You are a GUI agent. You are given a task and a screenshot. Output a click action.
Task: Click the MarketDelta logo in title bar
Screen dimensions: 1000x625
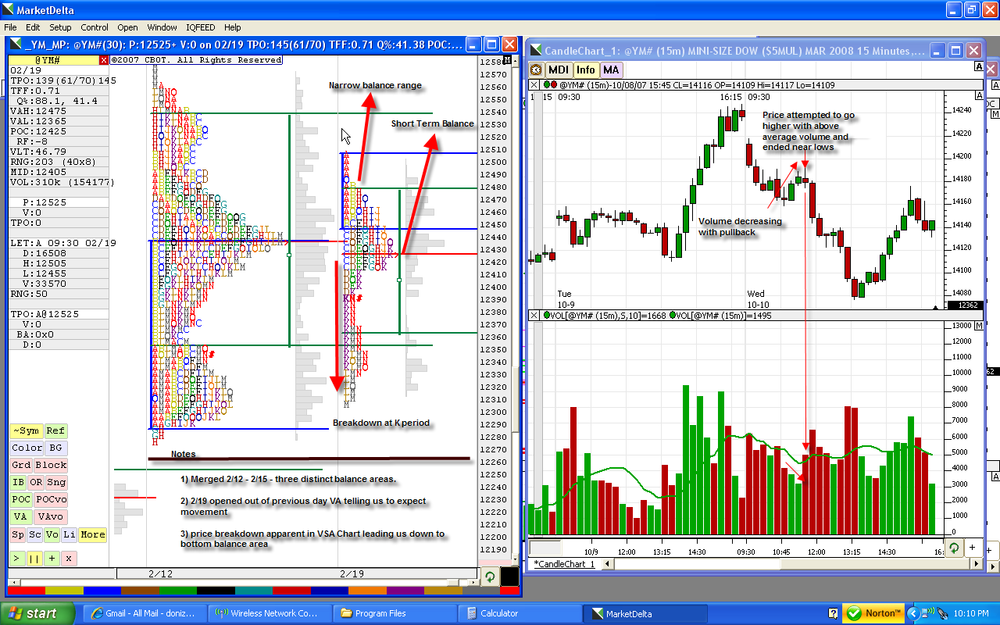coord(8,10)
